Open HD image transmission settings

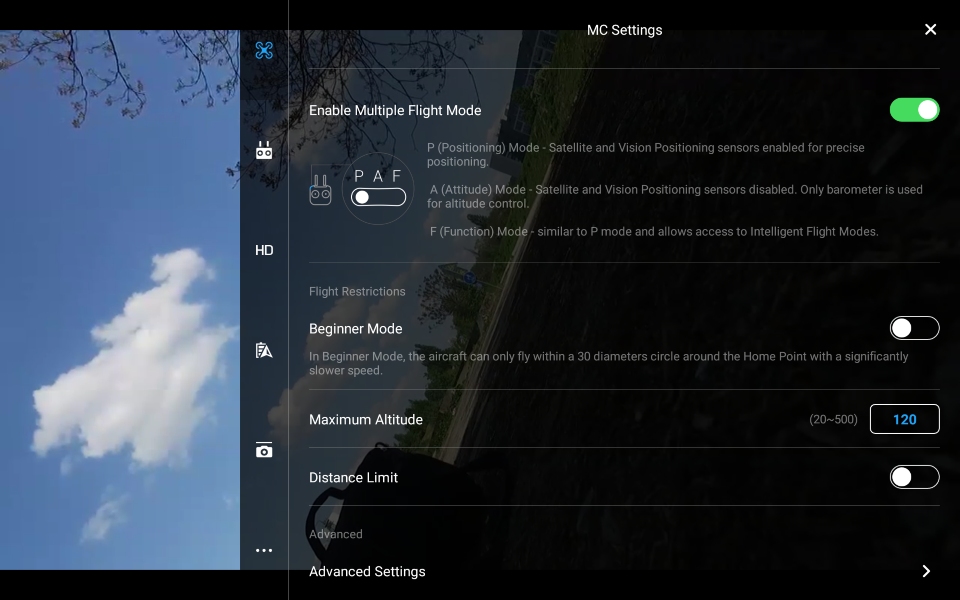264,250
